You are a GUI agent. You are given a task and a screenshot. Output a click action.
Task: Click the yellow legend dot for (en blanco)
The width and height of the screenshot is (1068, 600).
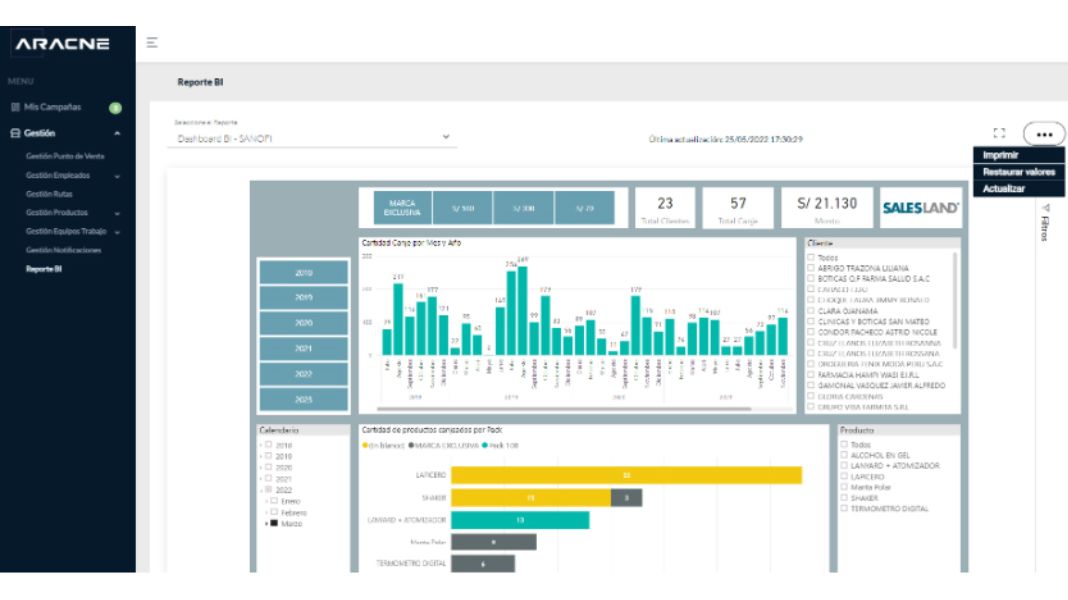[365, 445]
